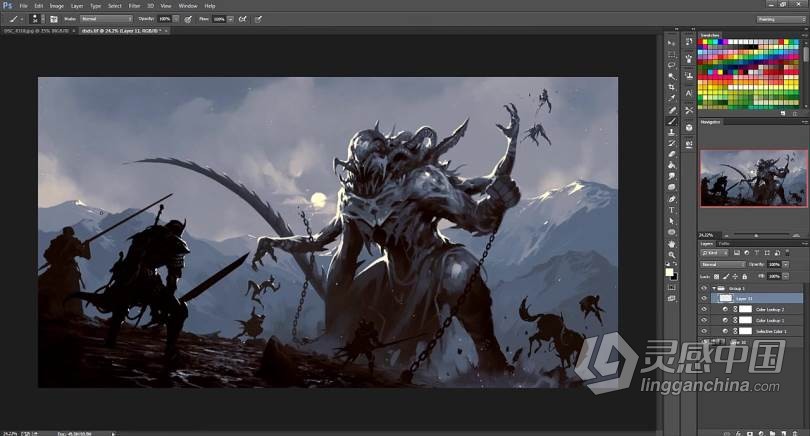The height and width of the screenshot is (436, 810).
Task: Click the layer style fx icon
Action: (x=738, y=433)
